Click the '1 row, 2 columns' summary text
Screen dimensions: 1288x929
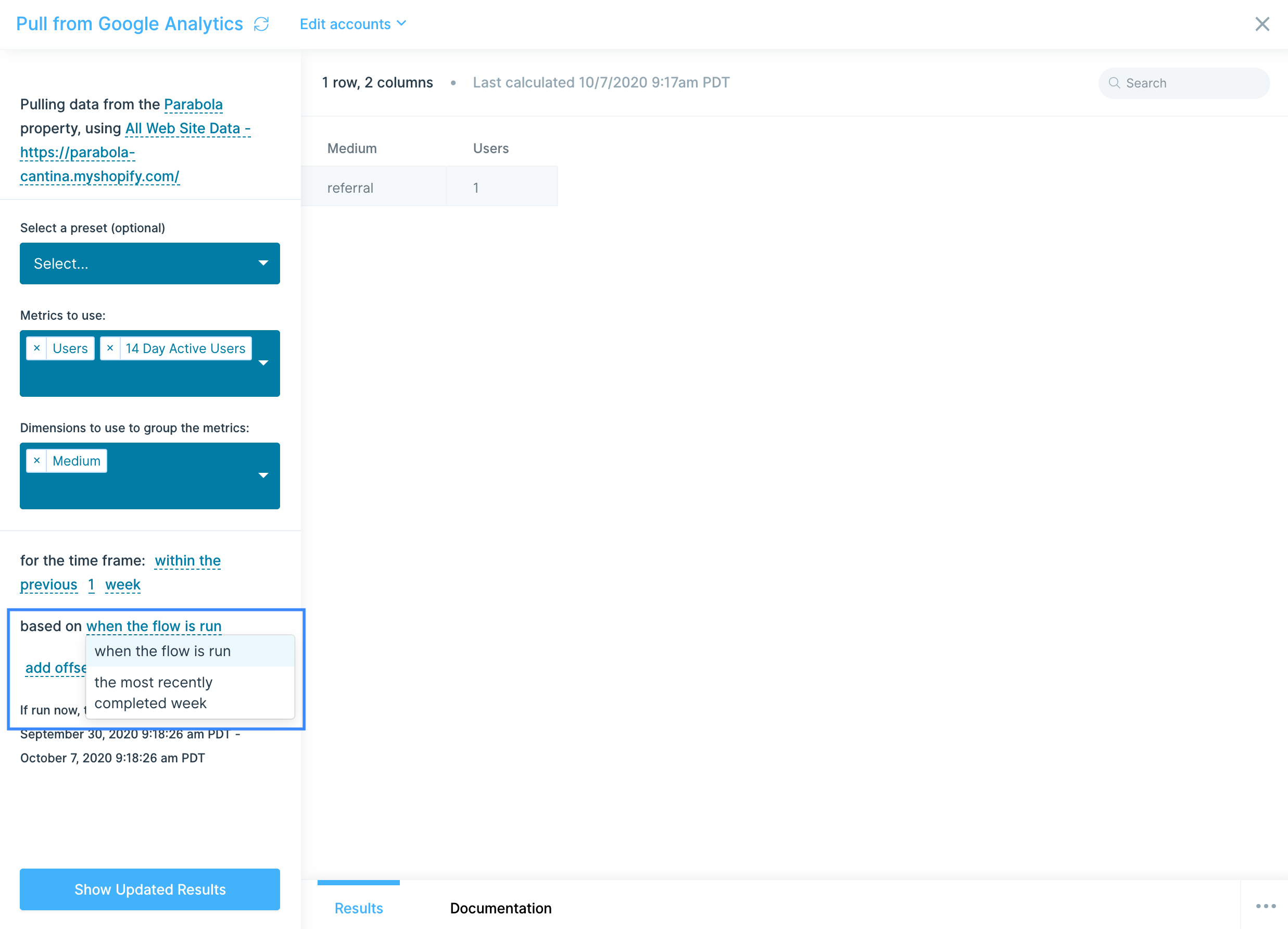(377, 82)
